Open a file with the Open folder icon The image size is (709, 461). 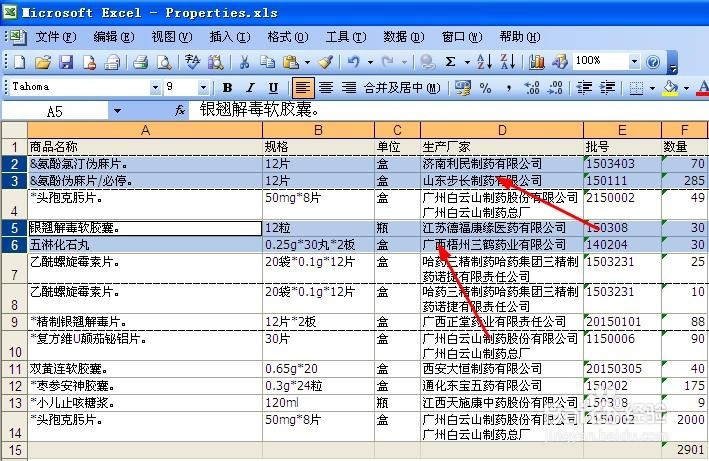43,62
